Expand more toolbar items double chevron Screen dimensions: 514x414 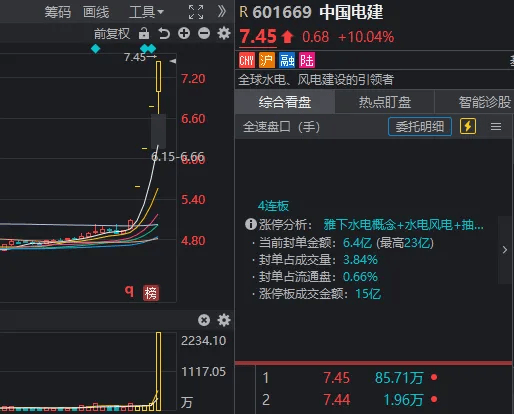coord(222,12)
